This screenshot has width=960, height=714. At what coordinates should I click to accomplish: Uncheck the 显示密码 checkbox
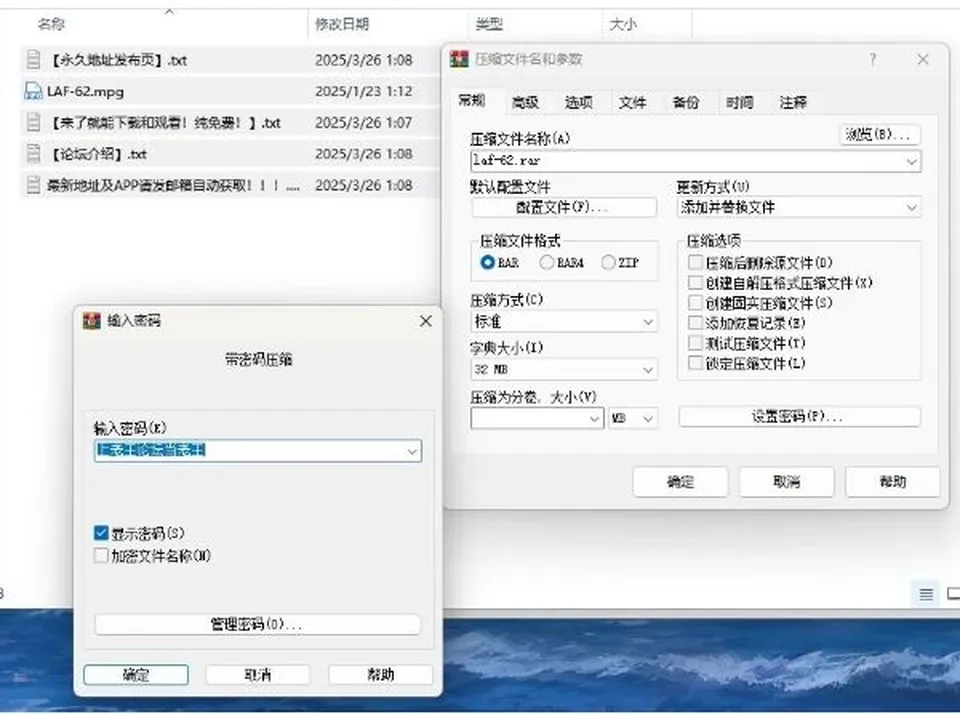point(101,533)
